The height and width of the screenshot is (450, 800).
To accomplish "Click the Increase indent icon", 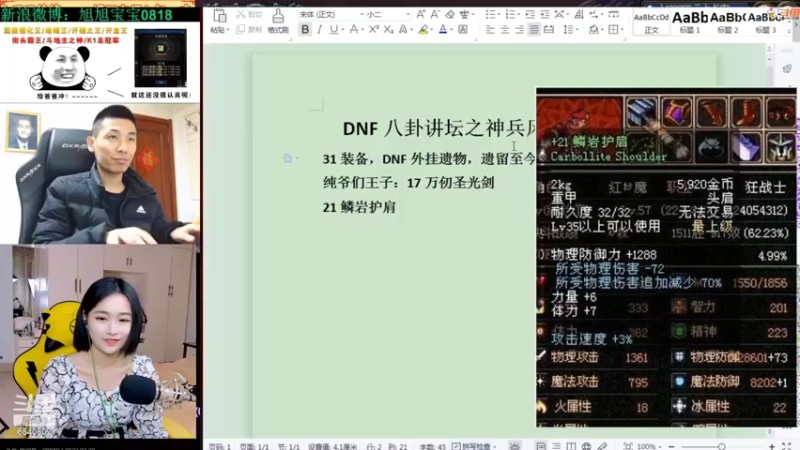I will pos(544,14).
